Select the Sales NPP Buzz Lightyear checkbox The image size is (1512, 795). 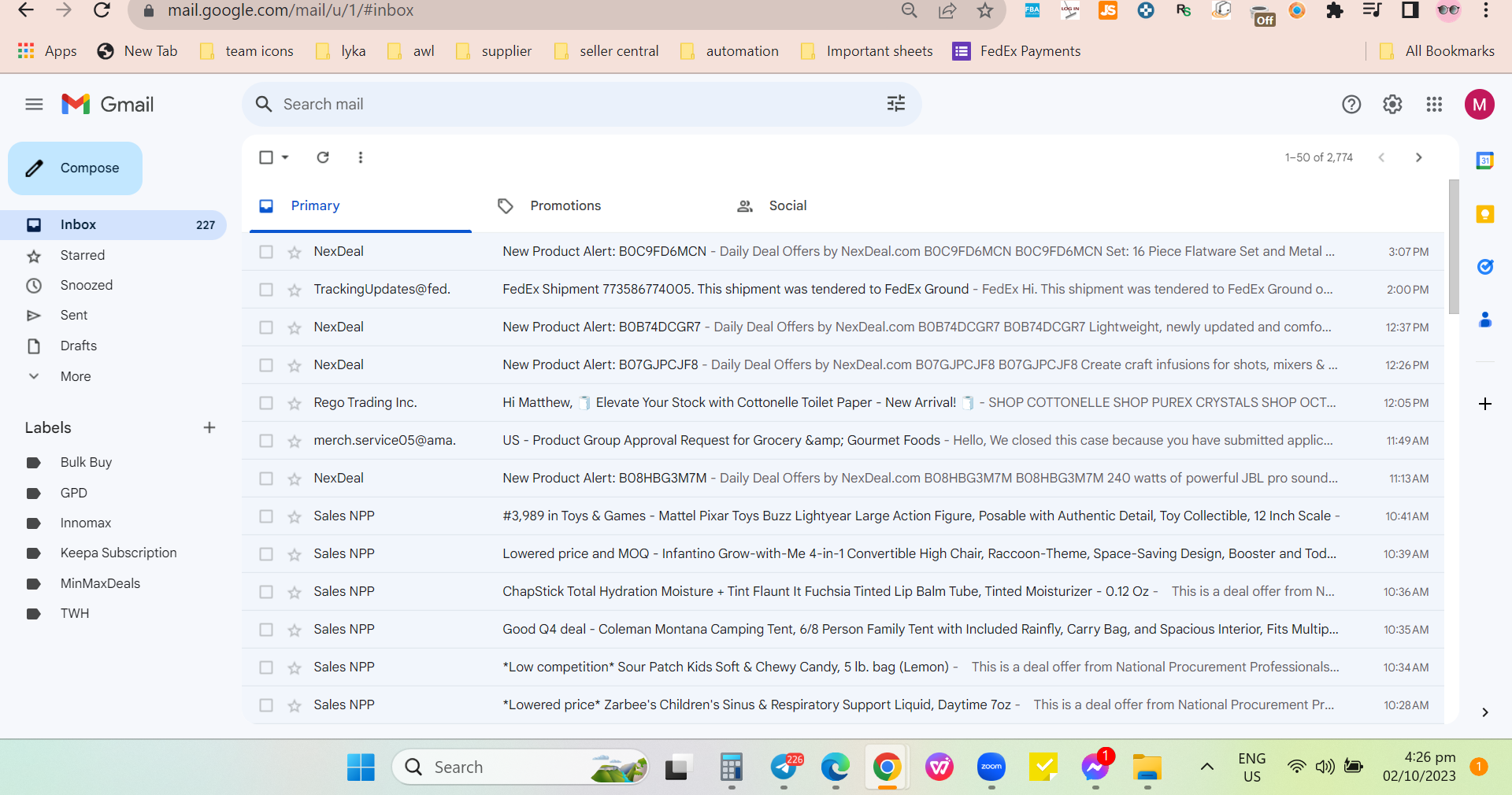[266, 516]
